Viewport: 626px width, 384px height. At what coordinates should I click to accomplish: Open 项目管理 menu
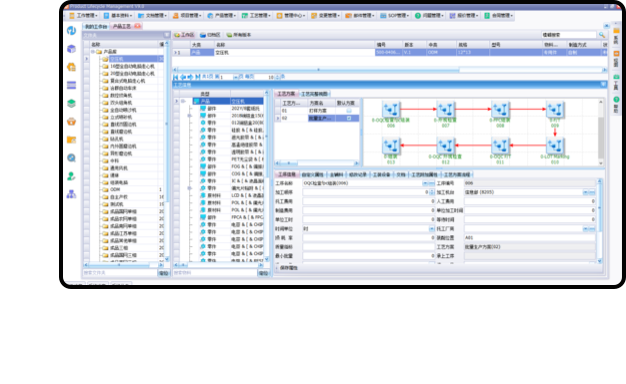[x=187, y=16]
